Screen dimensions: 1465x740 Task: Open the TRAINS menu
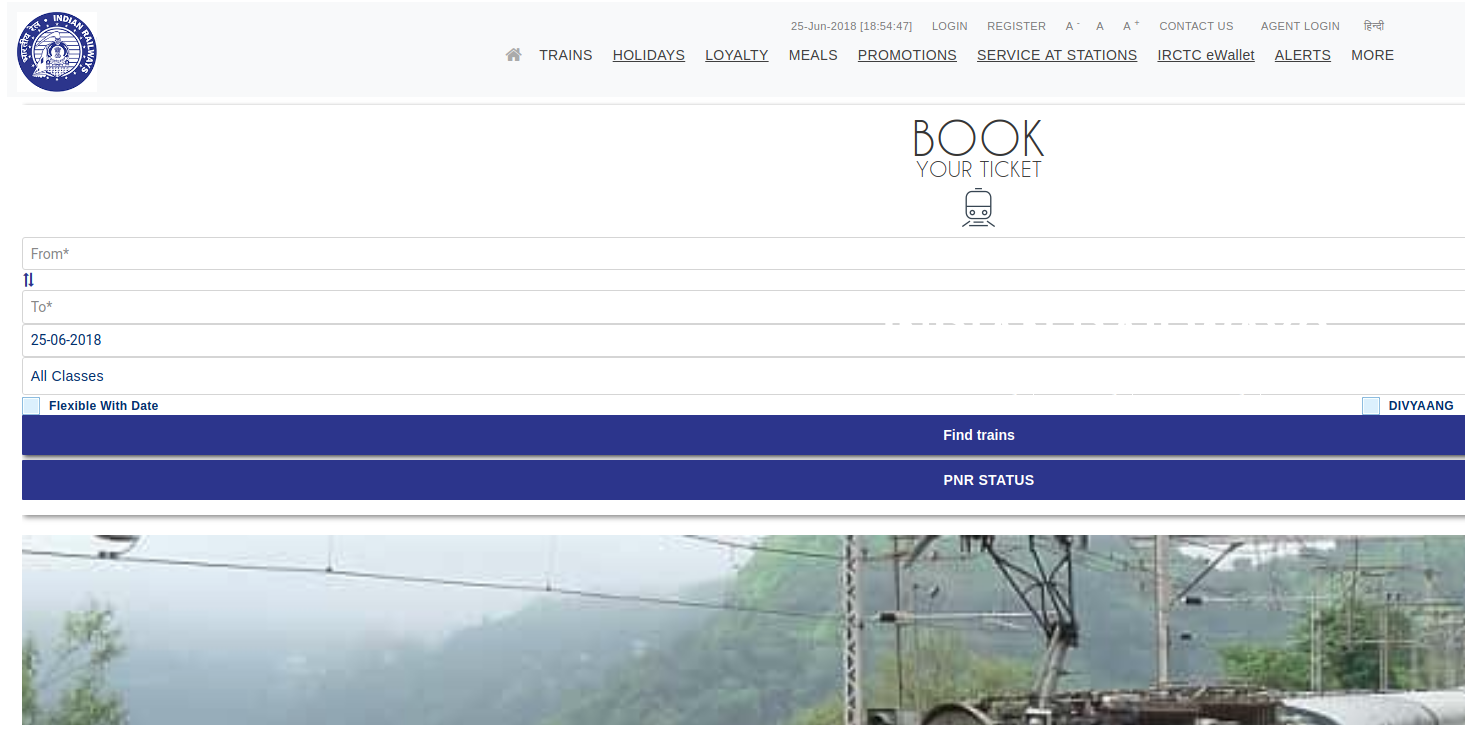tap(566, 55)
